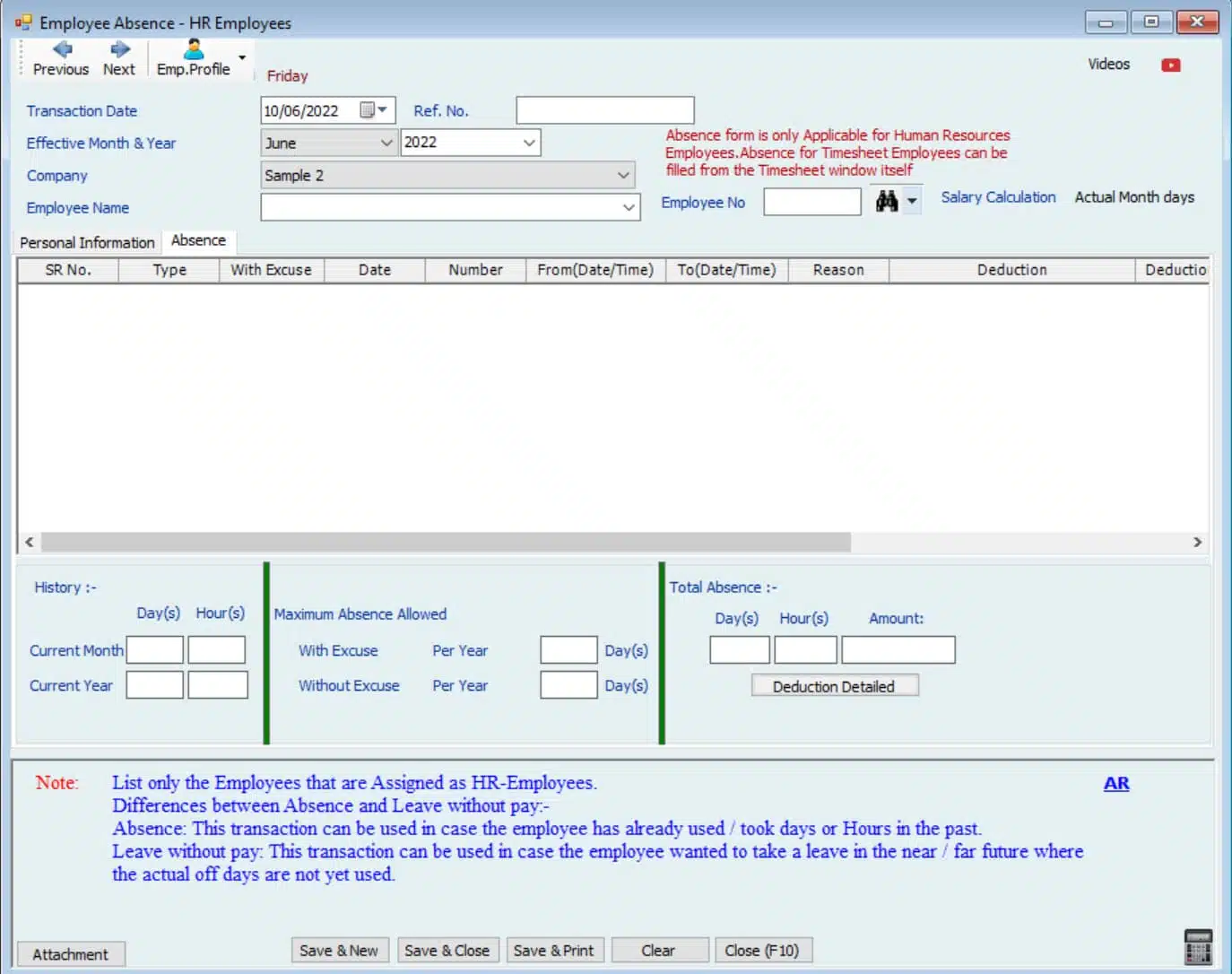
Task: Click the first Deduction column header
Action: 1012,270
